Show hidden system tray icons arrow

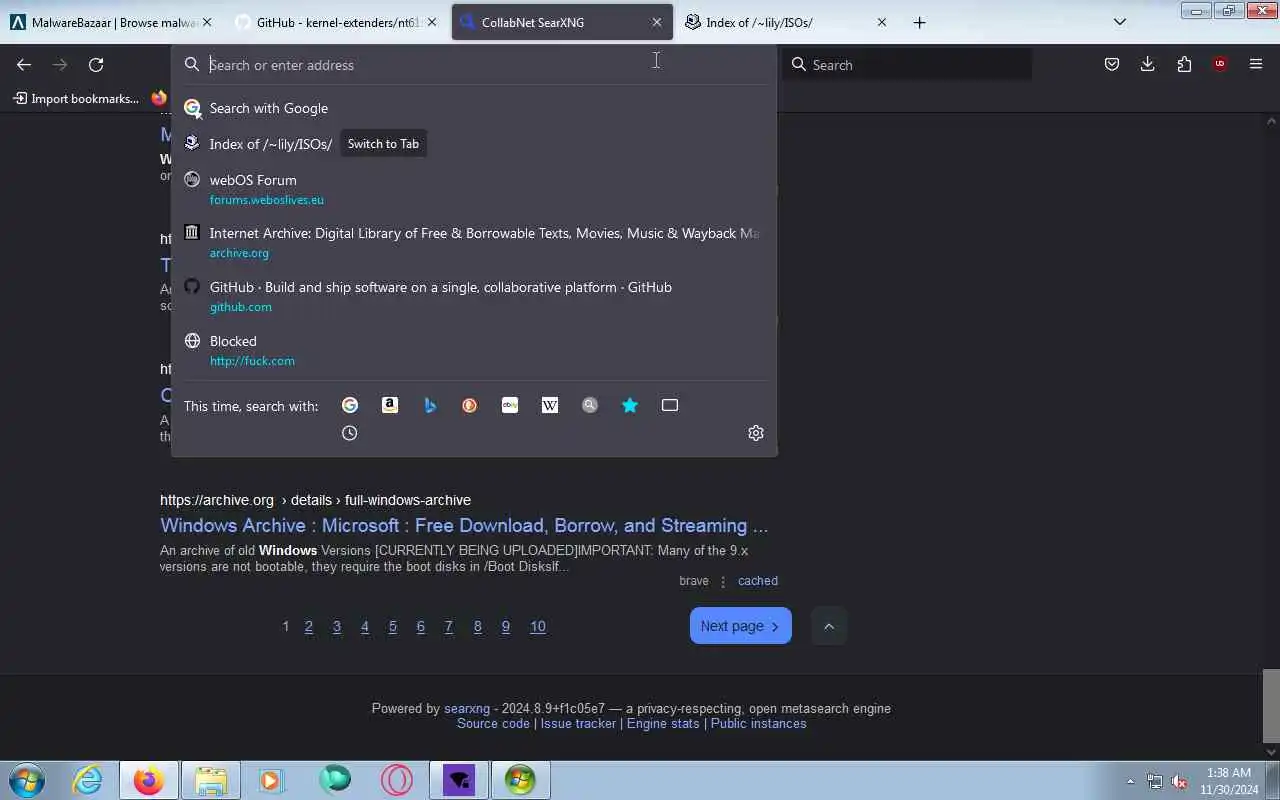(1131, 781)
